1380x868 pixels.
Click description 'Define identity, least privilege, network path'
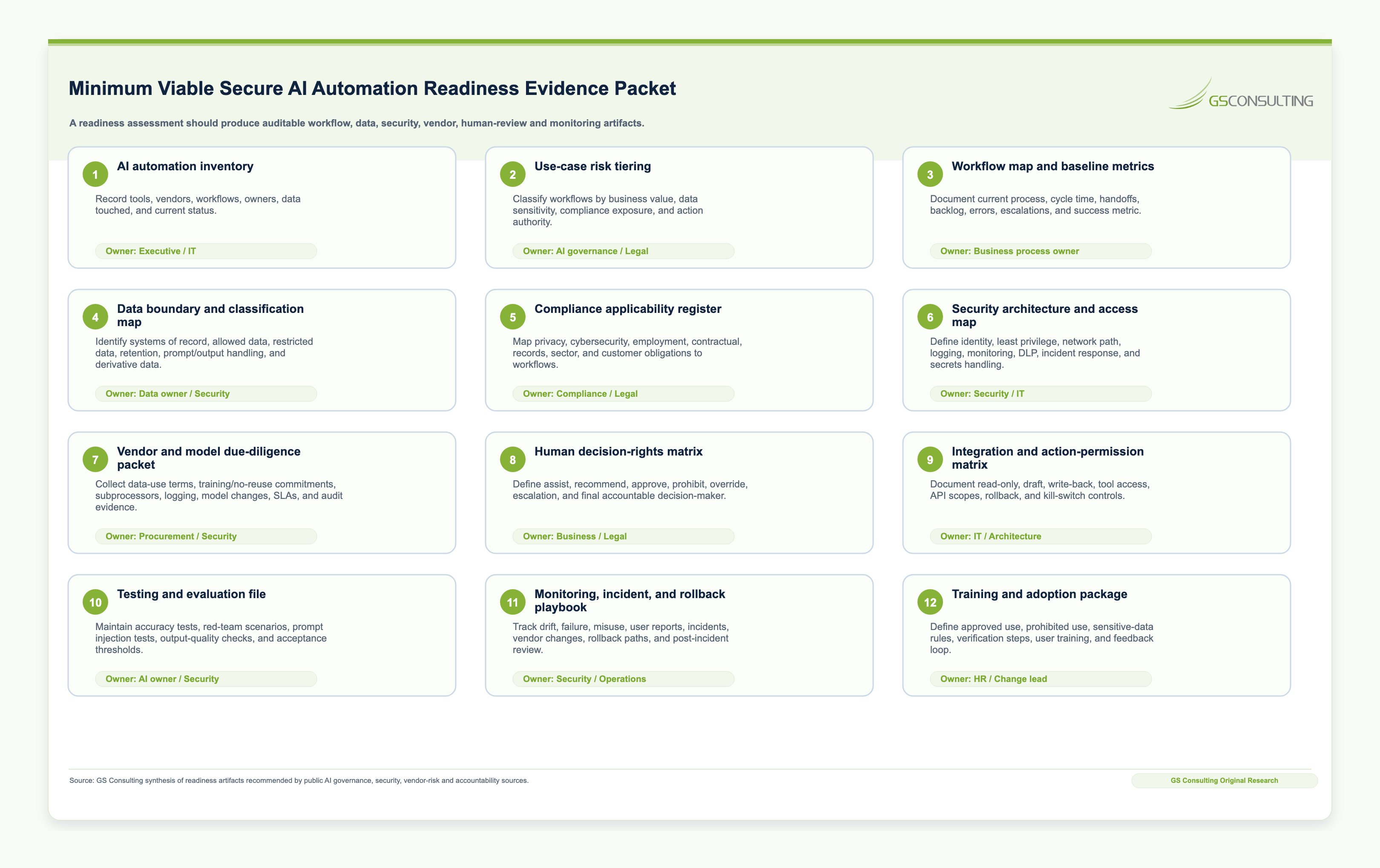[x=1035, y=353]
